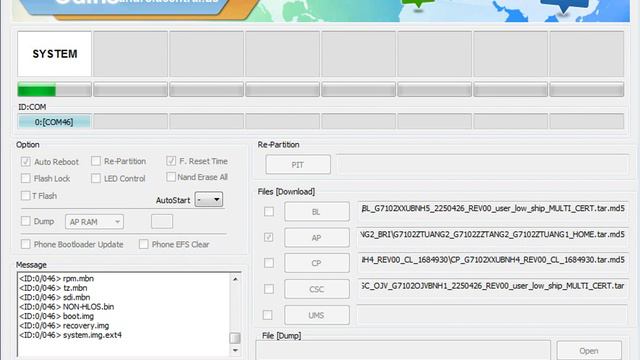Tick the UMS file checkbox

point(268,315)
